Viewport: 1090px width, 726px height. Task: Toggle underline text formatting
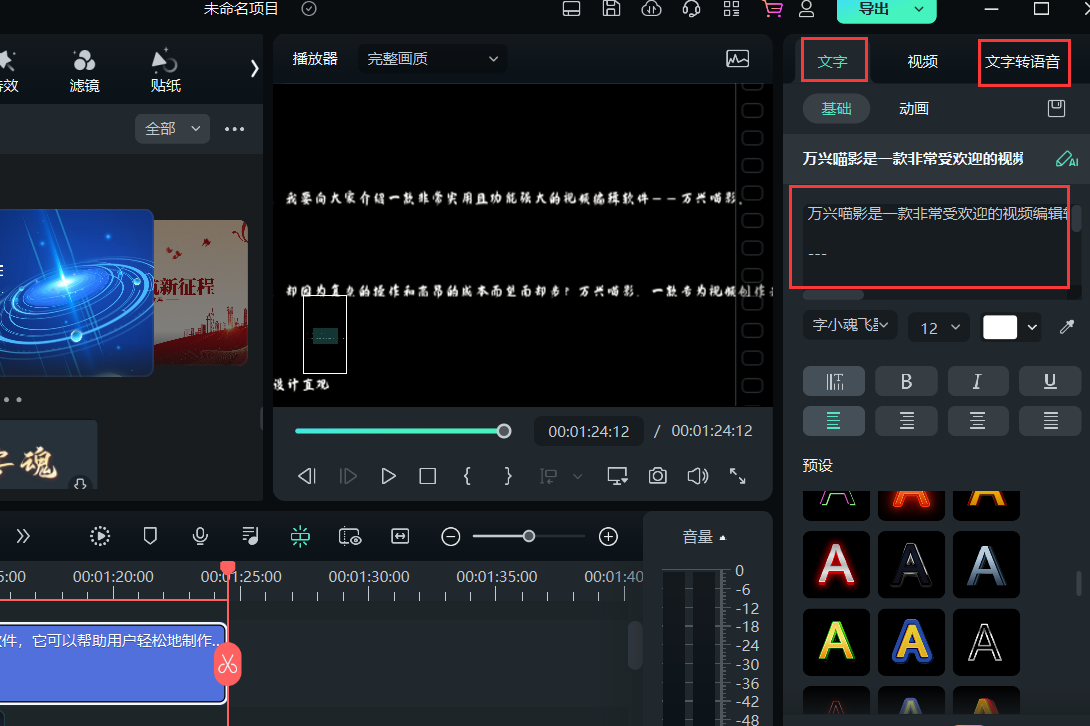pos(1050,381)
